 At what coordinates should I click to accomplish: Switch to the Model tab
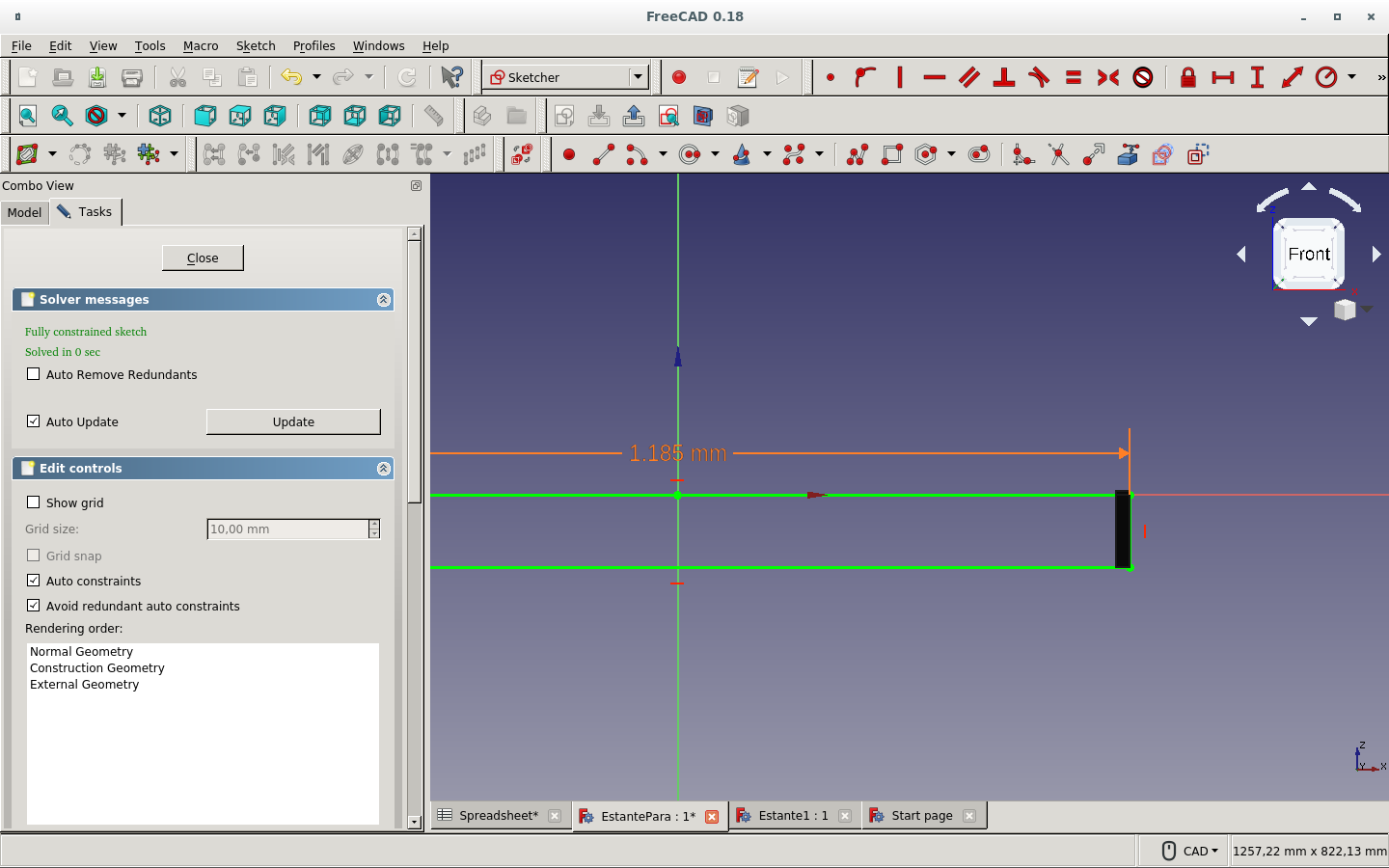(x=24, y=212)
